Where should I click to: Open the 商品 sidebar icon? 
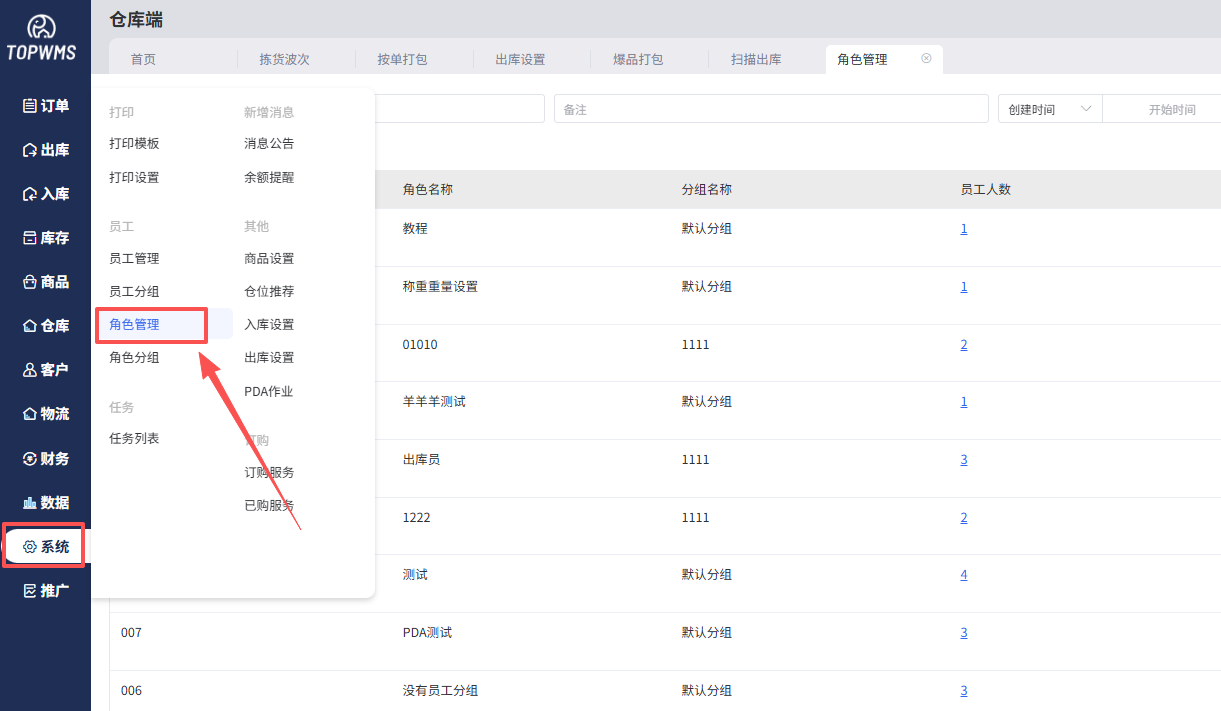pos(30,282)
